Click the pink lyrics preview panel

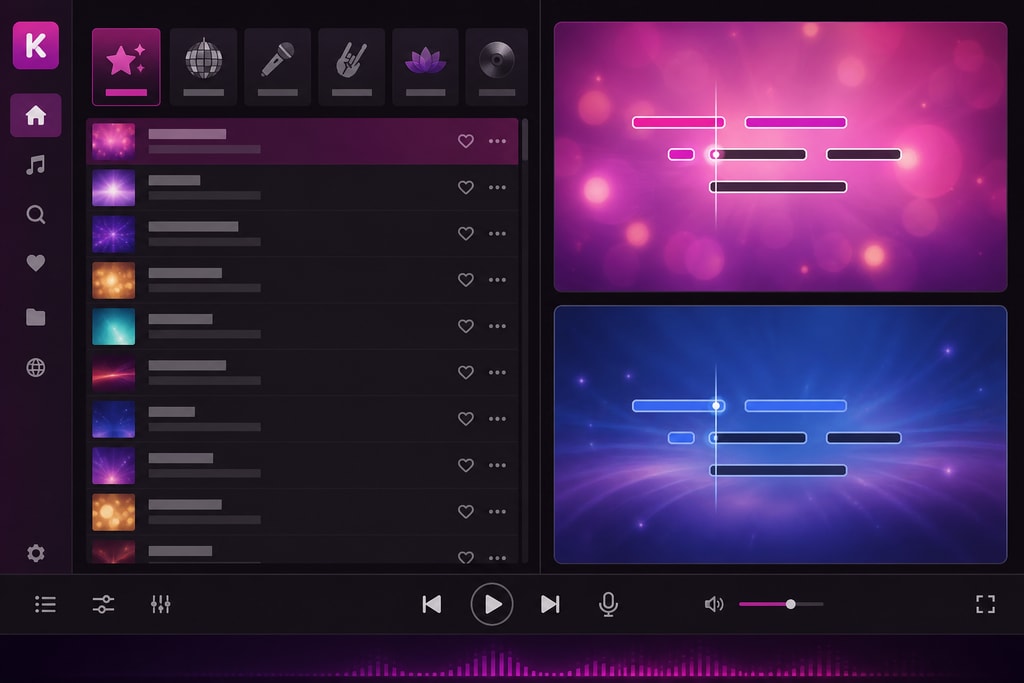780,157
